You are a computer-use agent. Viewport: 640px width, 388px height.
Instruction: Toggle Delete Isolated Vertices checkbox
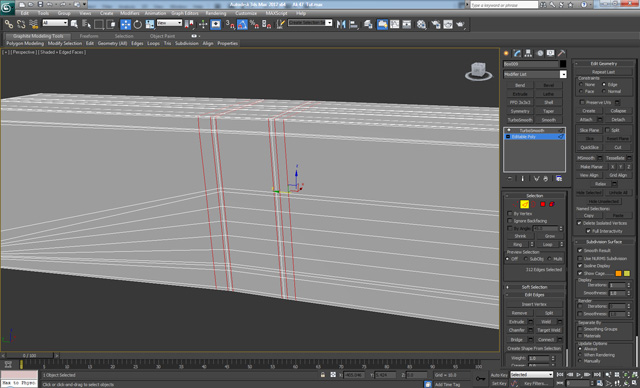pyautogui.click(x=579, y=223)
